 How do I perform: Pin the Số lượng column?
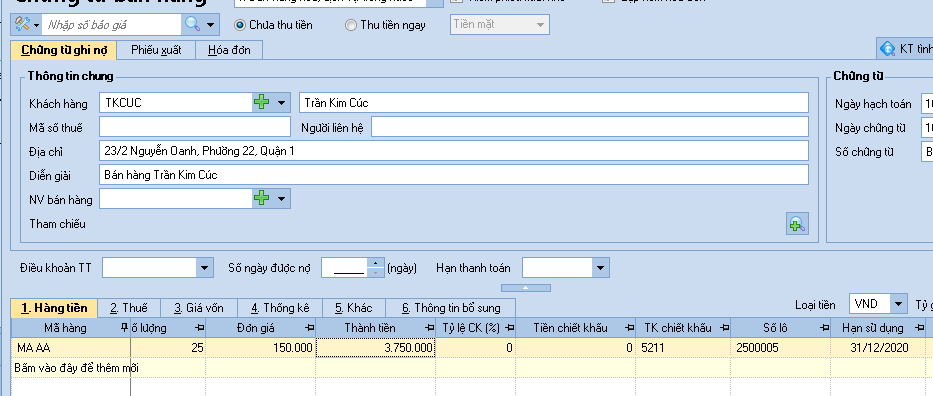click(199, 328)
